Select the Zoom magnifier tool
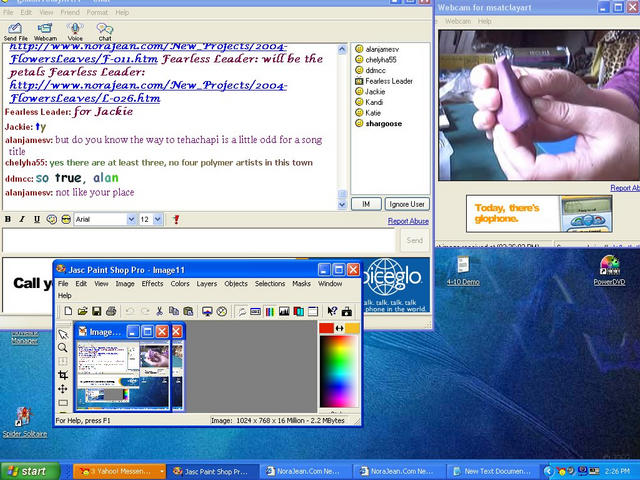 pos(63,348)
